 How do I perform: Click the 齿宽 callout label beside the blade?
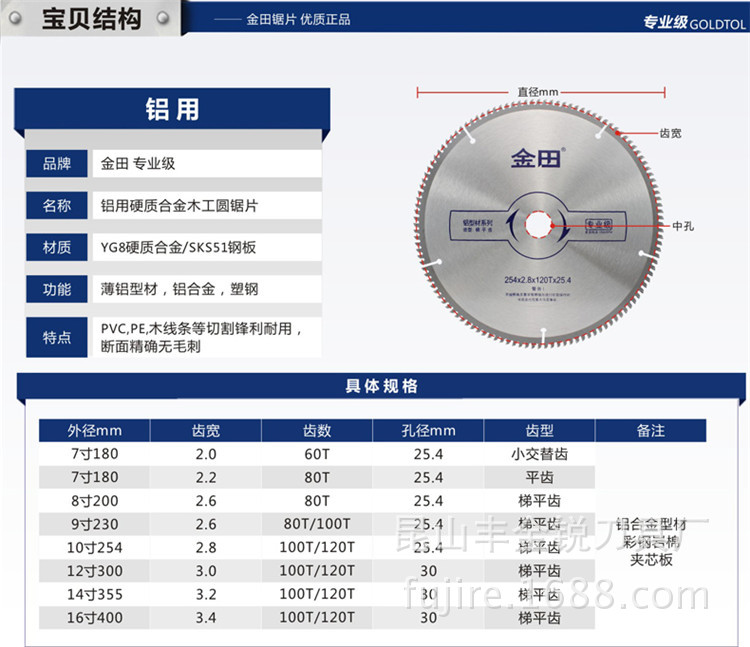pos(670,133)
